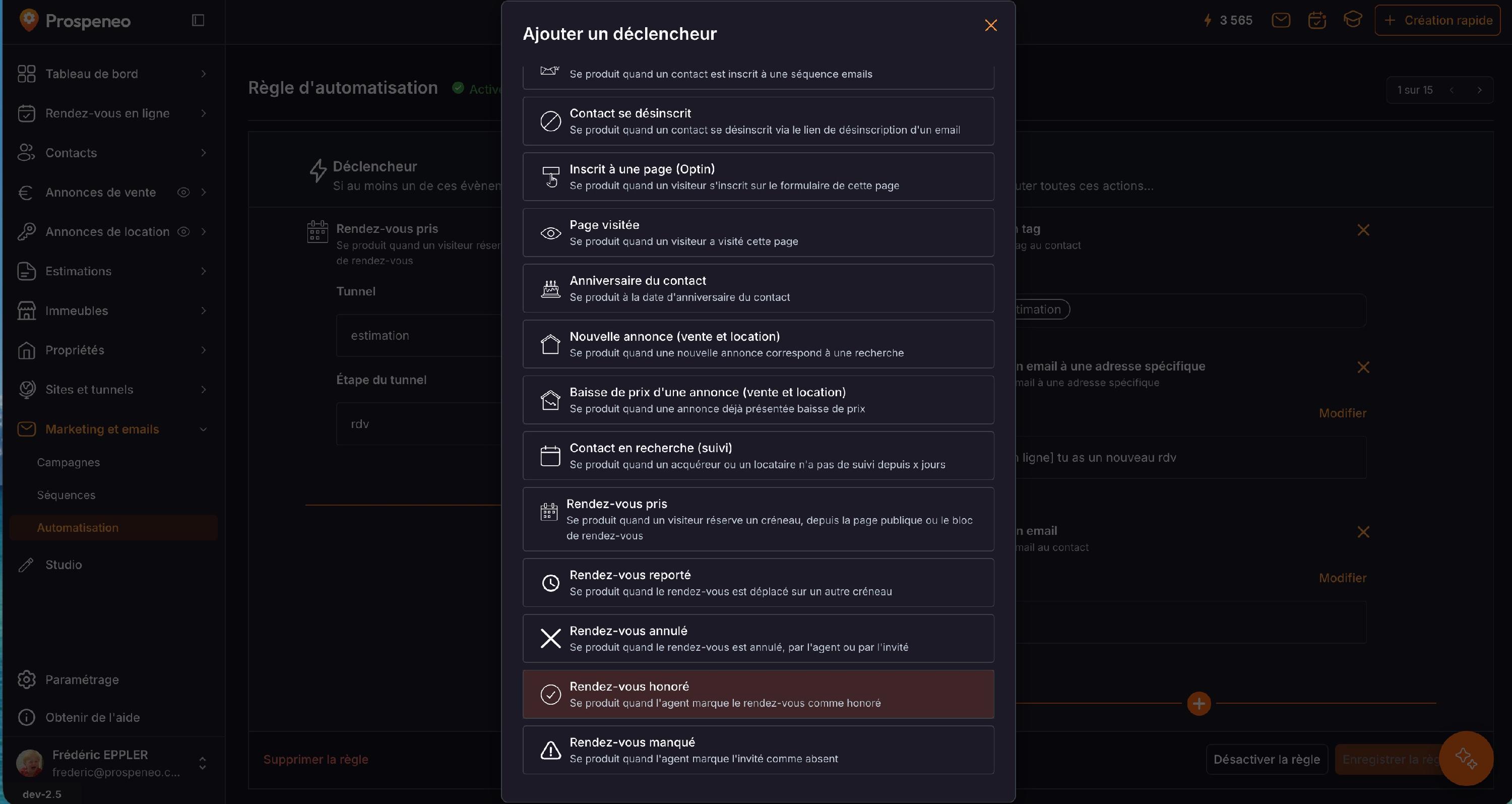Click the Déclencheur lightning icon
Screen dimensions: 1512x804
318,171
